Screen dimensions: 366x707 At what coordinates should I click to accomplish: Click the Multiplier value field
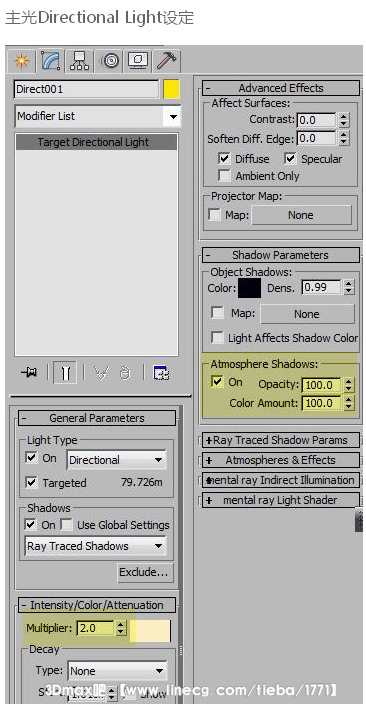click(95, 628)
